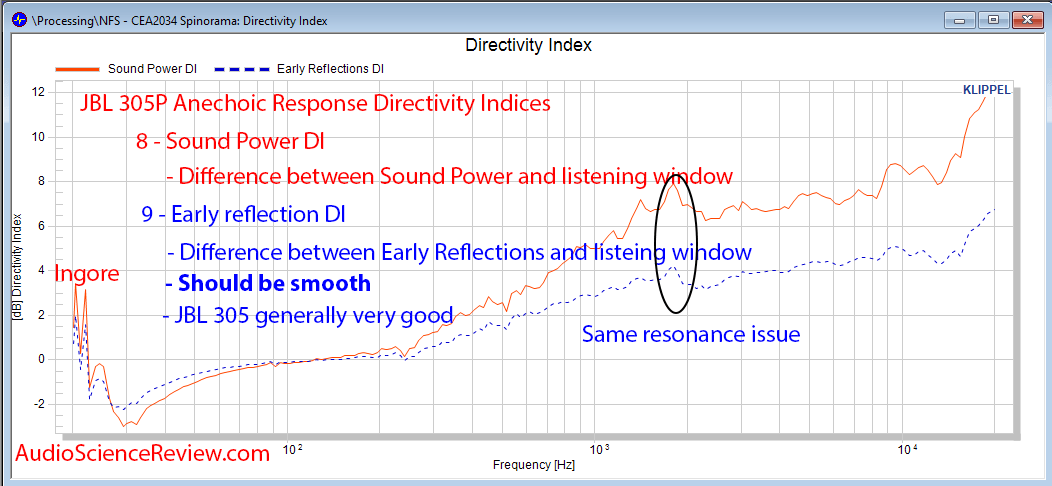Click the 6 value on the dB axis
The height and width of the screenshot is (486, 1052).
40,226
